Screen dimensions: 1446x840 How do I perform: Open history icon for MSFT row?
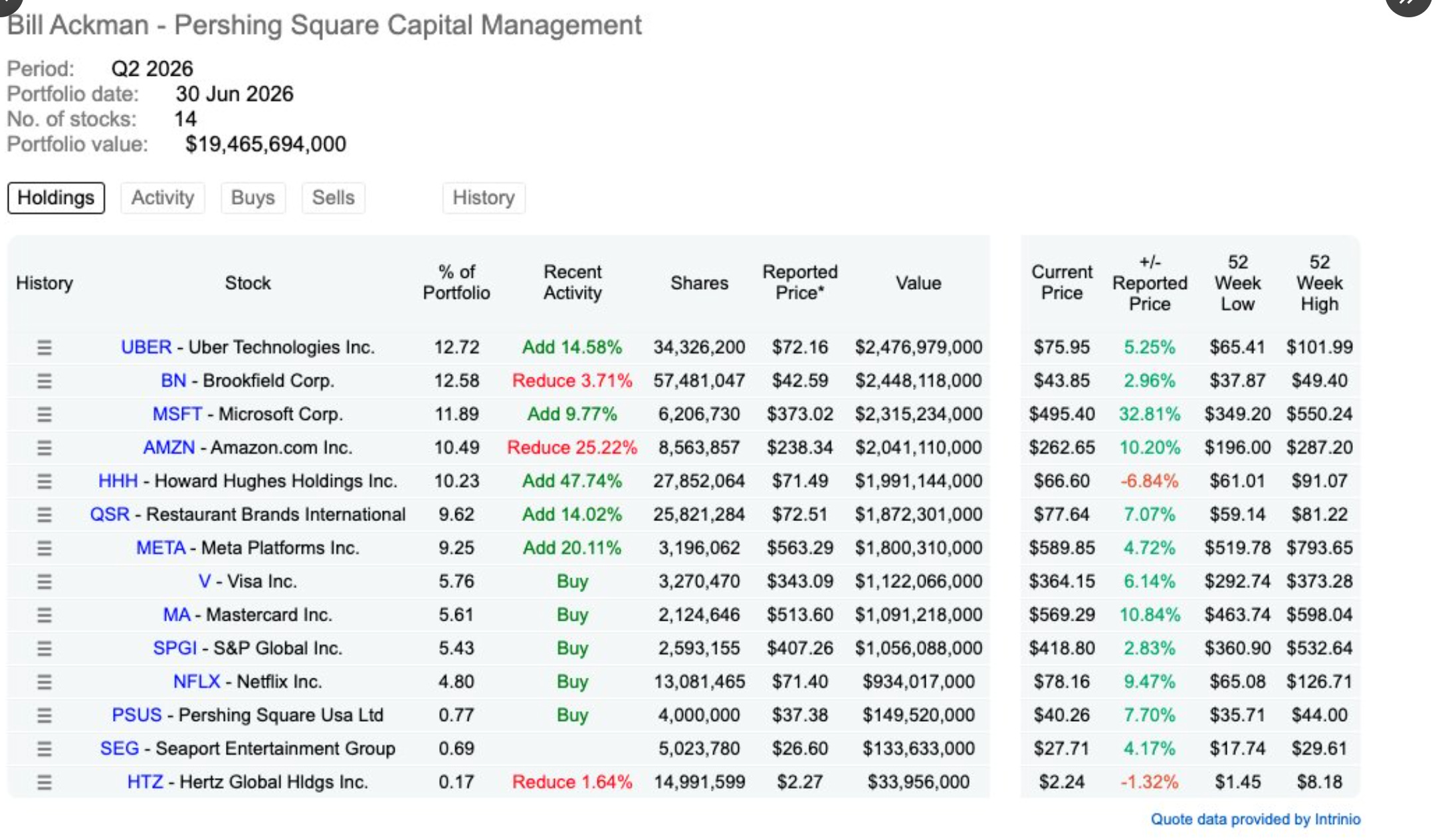pyautogui.click(x=44, y=415)
